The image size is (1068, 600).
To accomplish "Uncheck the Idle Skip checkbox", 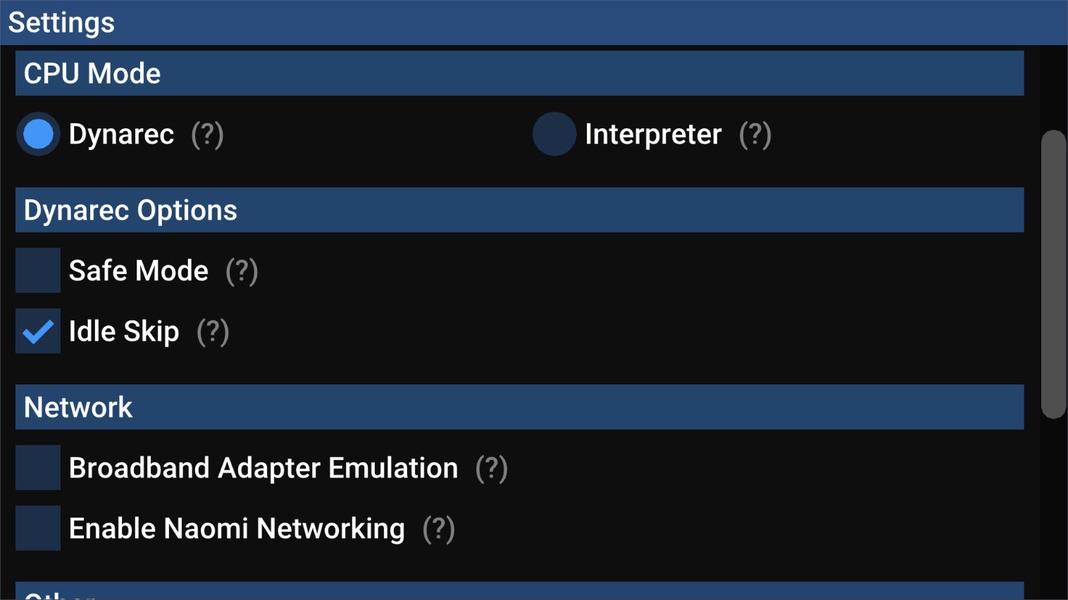I will click(38, 331).
